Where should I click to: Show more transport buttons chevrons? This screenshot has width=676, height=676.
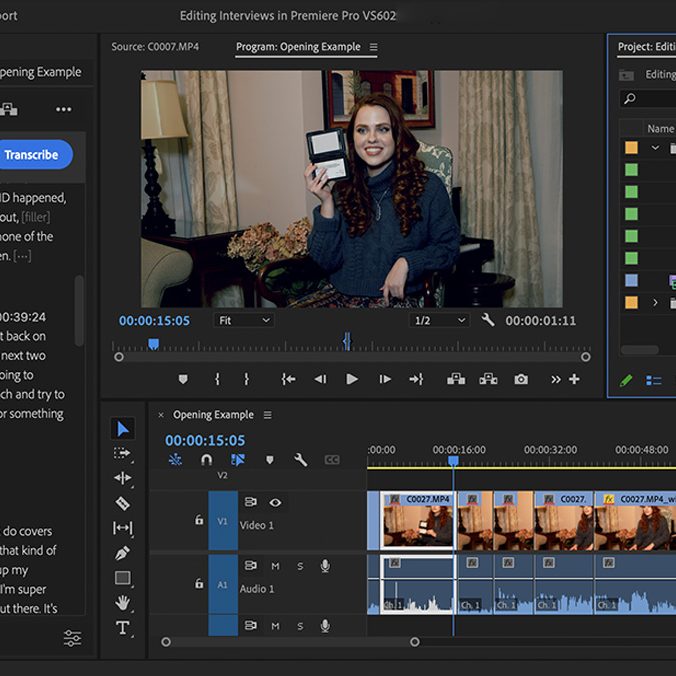(556, 379)
